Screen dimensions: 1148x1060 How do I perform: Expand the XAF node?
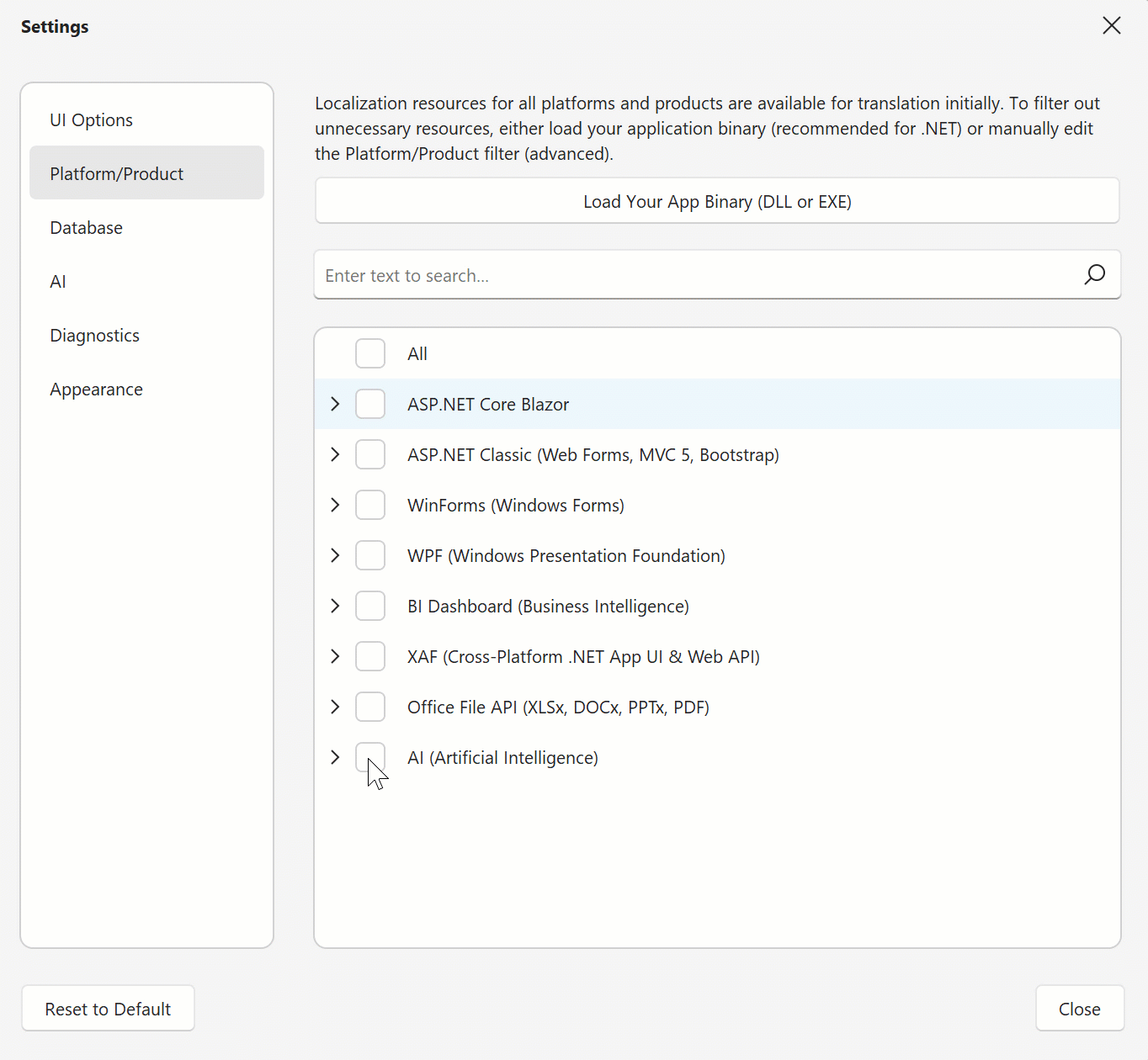click(335, 656)
